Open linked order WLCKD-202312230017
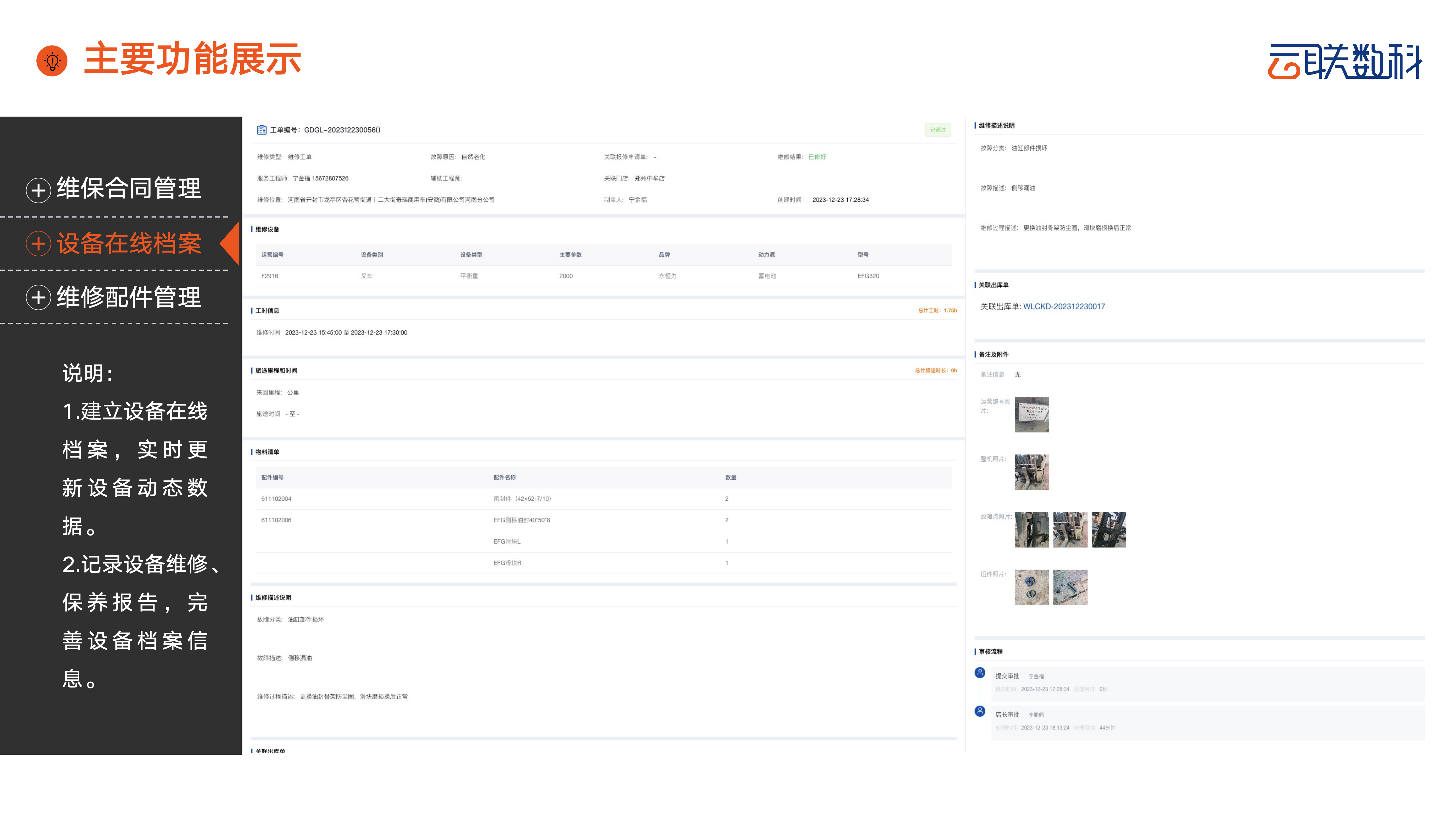Image resolution: width=1456 pixels, height=819 pixels. point(1064,306)
